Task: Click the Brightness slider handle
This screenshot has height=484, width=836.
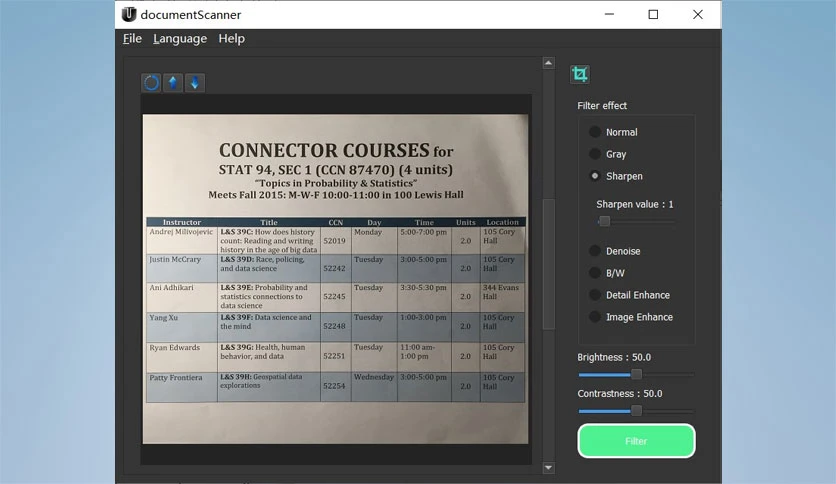Action: click(x=636, y=375)
